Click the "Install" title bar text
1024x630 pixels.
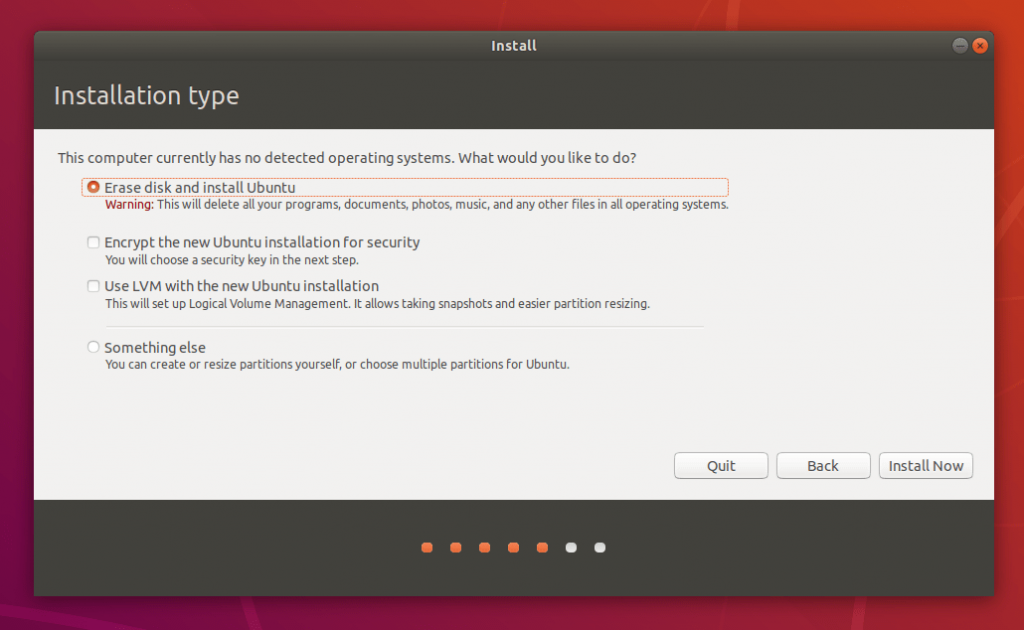[513, 45]
